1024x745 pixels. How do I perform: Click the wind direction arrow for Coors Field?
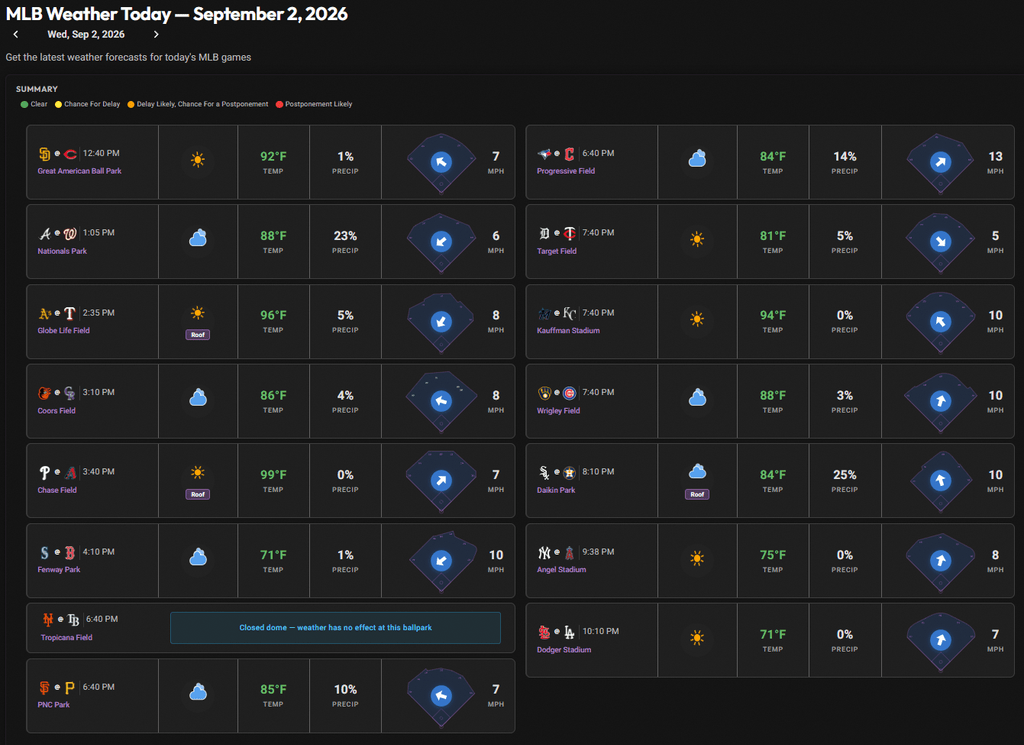pos(441,401)
